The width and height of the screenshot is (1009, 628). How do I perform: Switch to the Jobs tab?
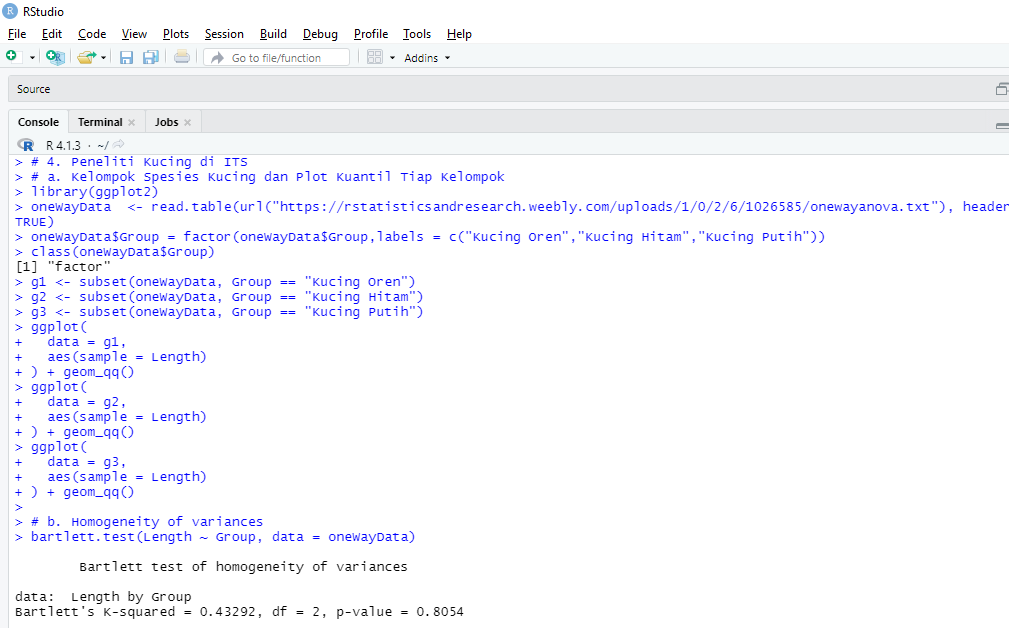point(167,121)
